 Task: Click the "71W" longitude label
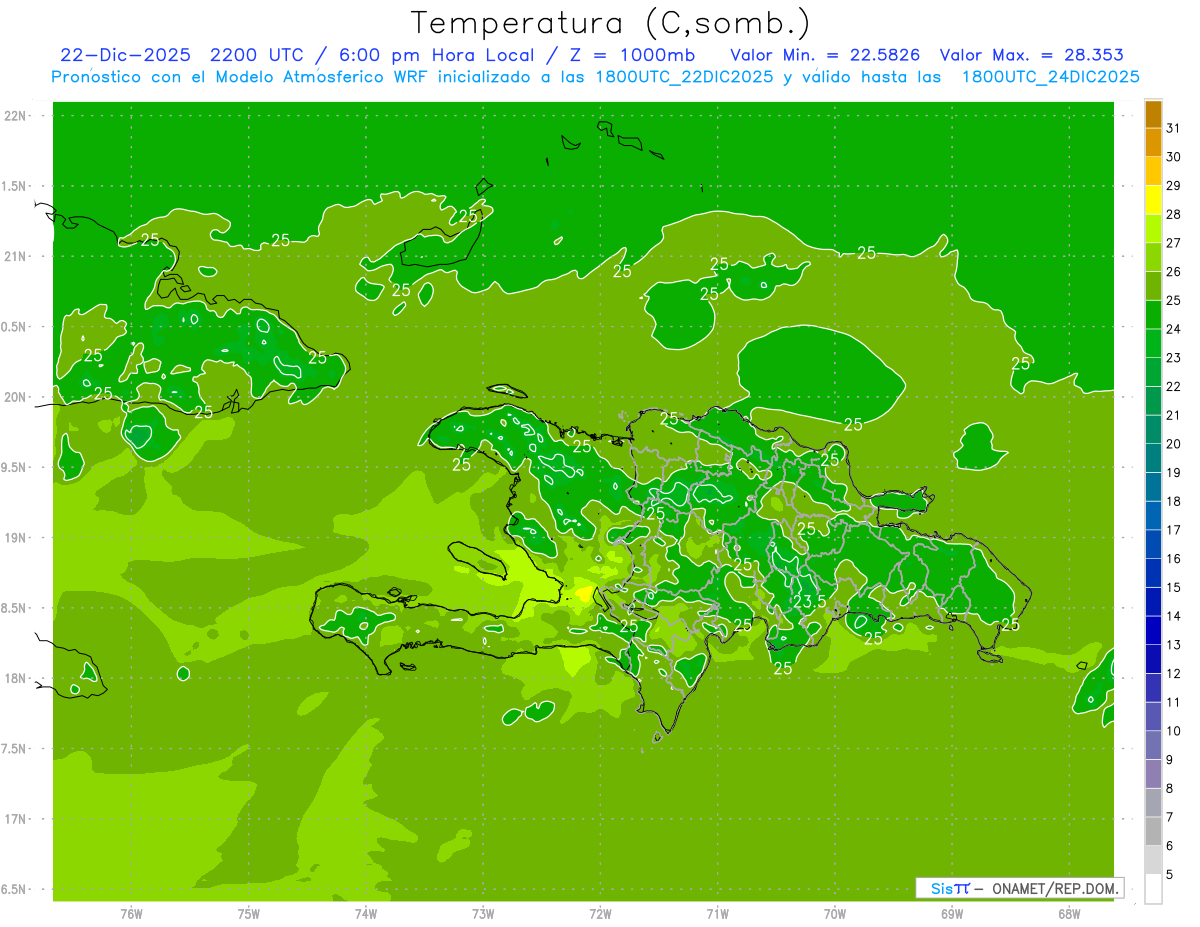point(717,913)
